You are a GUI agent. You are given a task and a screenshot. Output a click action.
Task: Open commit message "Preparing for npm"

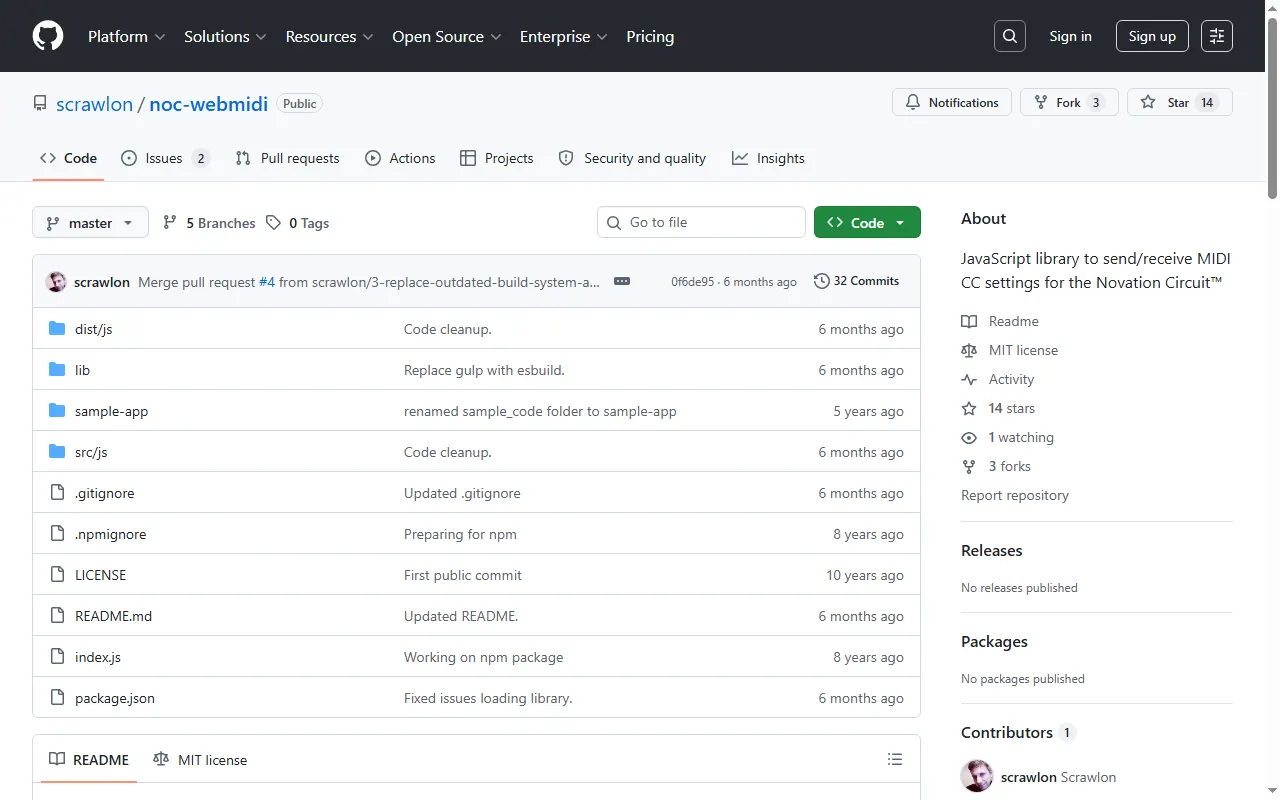pos(460,534)
